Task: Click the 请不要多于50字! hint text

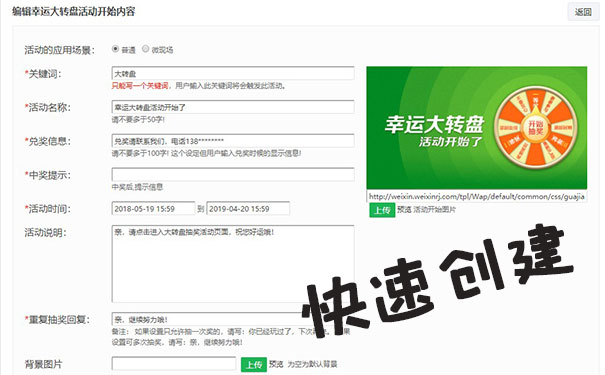Action: (138, 120)
